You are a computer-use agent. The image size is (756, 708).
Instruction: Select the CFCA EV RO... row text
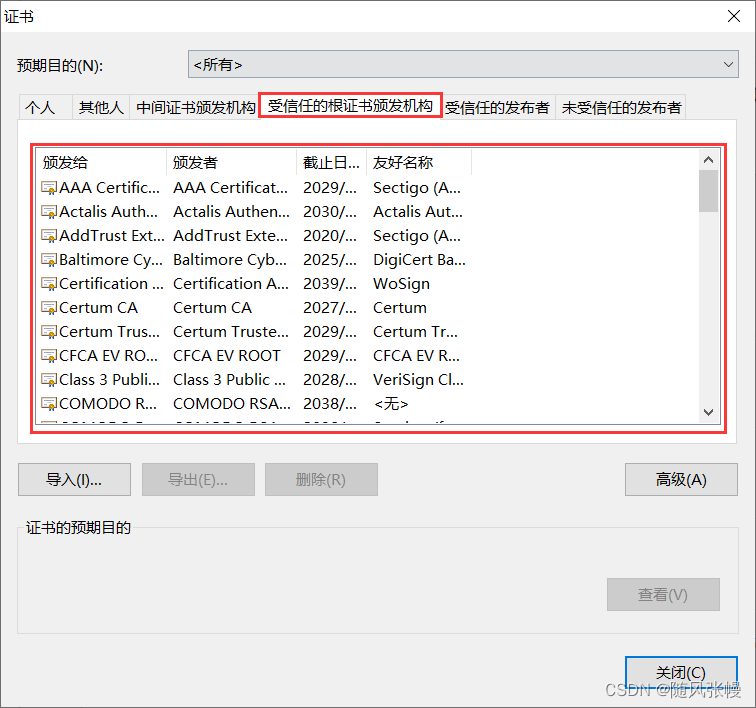click(108, 356)
